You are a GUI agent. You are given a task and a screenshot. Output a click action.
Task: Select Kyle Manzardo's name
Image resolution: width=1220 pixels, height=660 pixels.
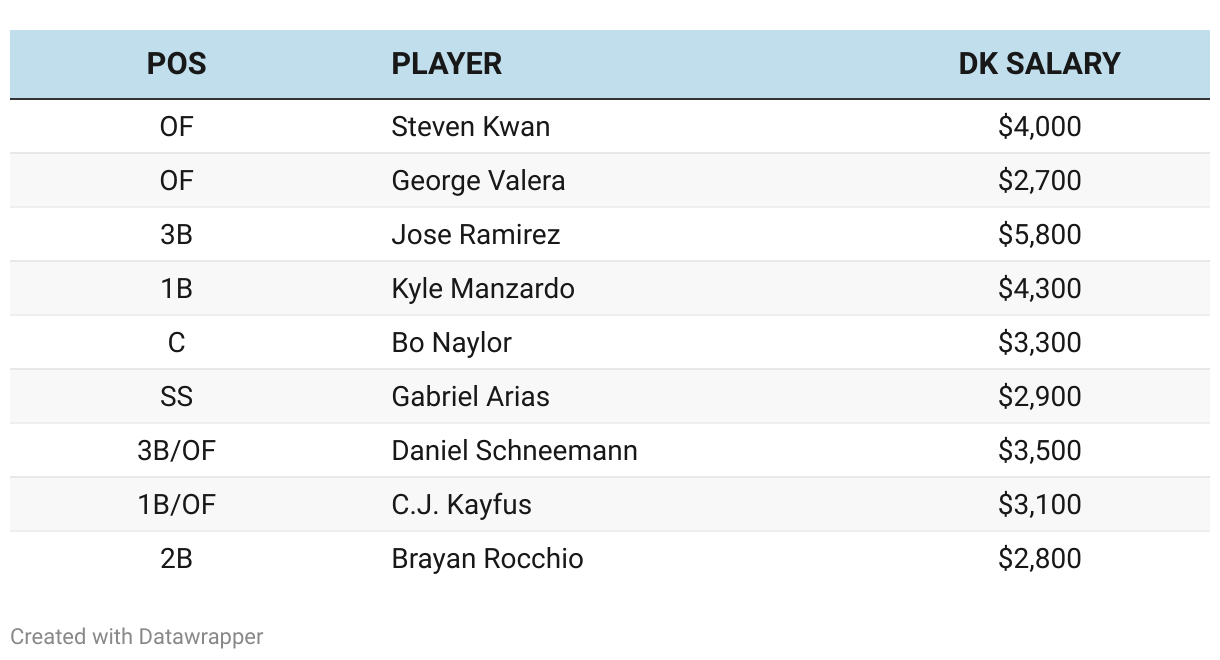[483, 289]
